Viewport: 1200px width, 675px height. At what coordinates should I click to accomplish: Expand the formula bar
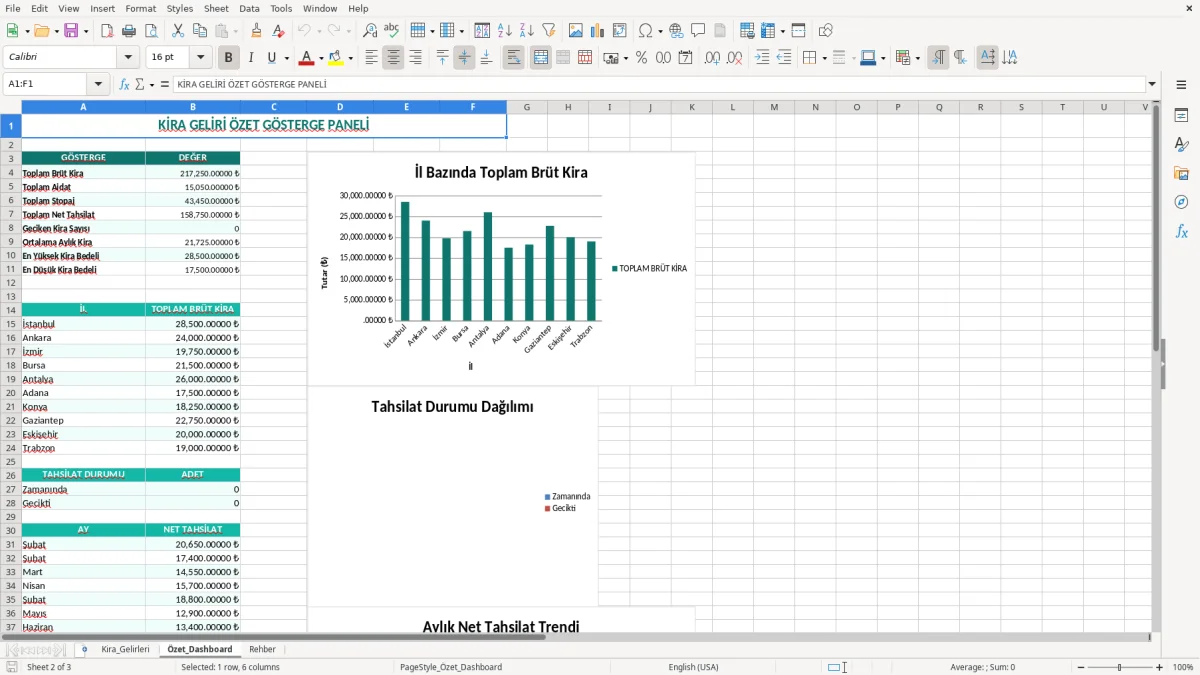[x=1152, y=85]
